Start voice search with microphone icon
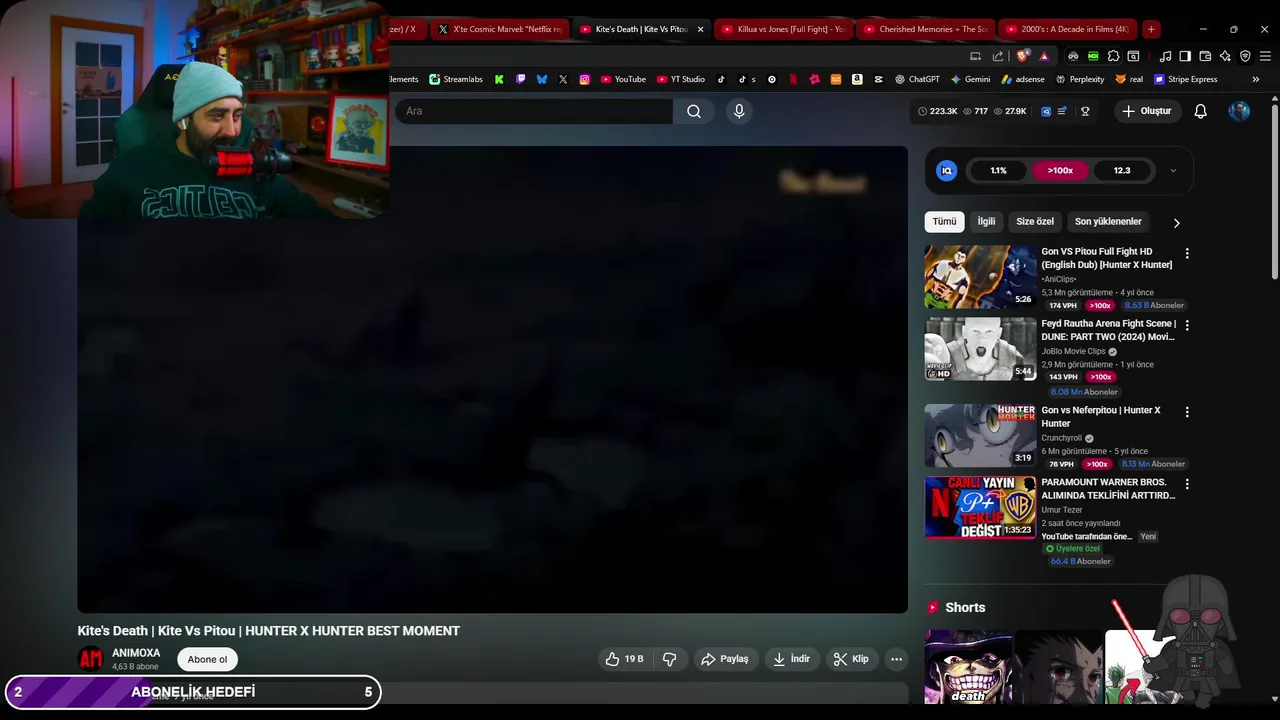This screenshot has width=1280, height=720. [739, 111]
